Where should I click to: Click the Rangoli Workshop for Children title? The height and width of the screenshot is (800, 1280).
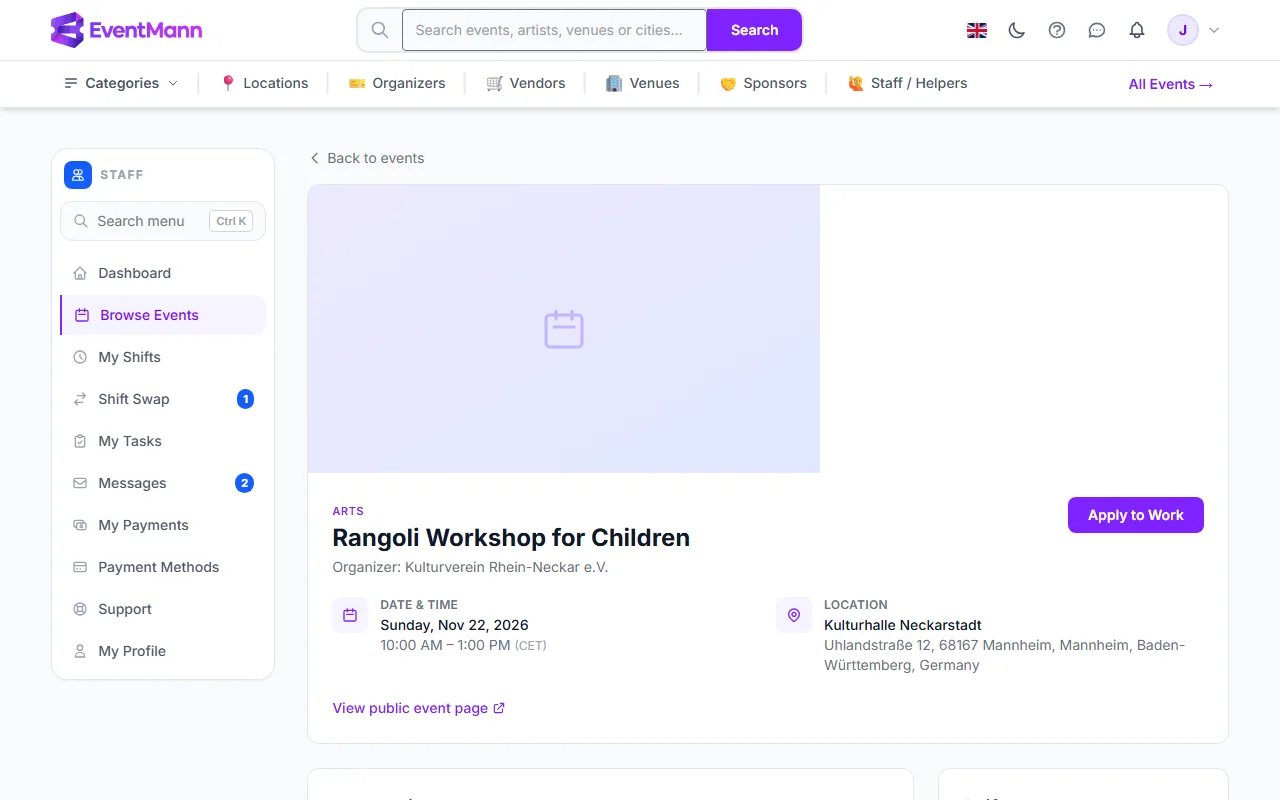tap(511, 537)
